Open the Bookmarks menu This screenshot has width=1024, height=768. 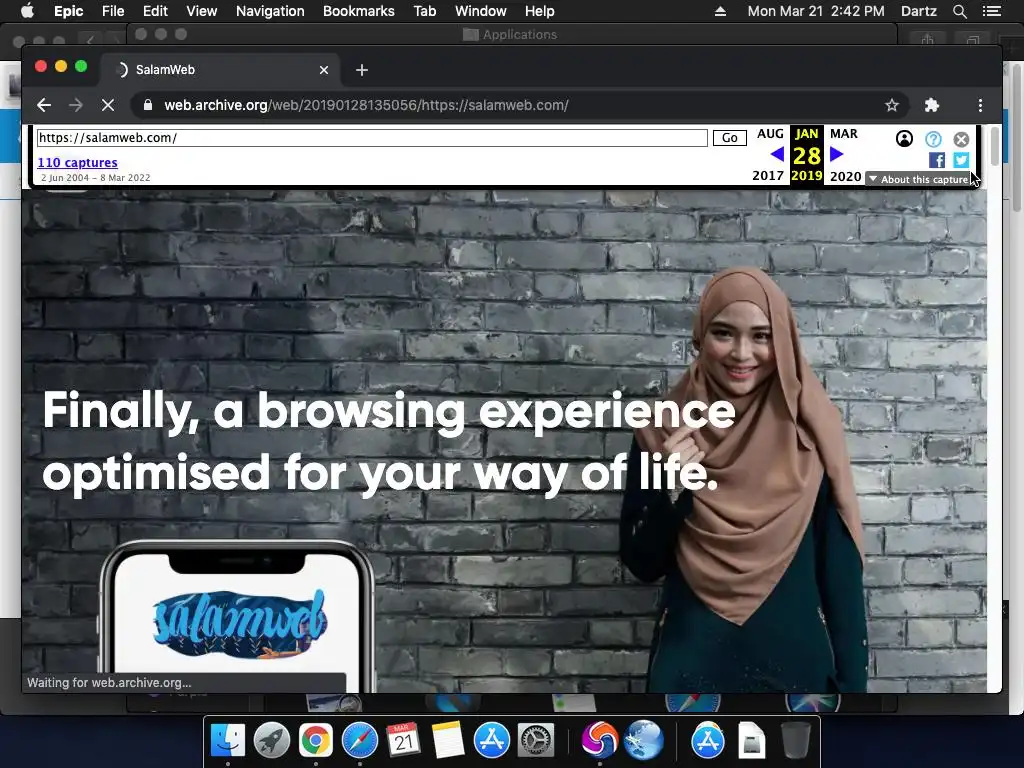359,11
